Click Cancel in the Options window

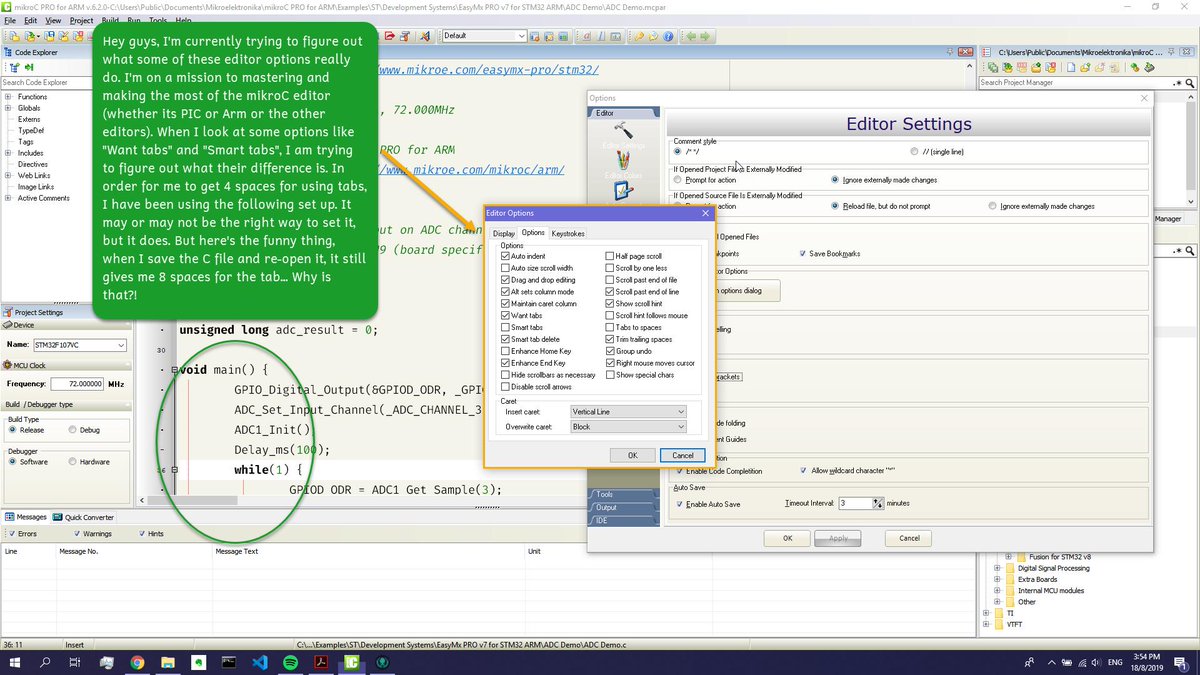[x=909, y=538]
